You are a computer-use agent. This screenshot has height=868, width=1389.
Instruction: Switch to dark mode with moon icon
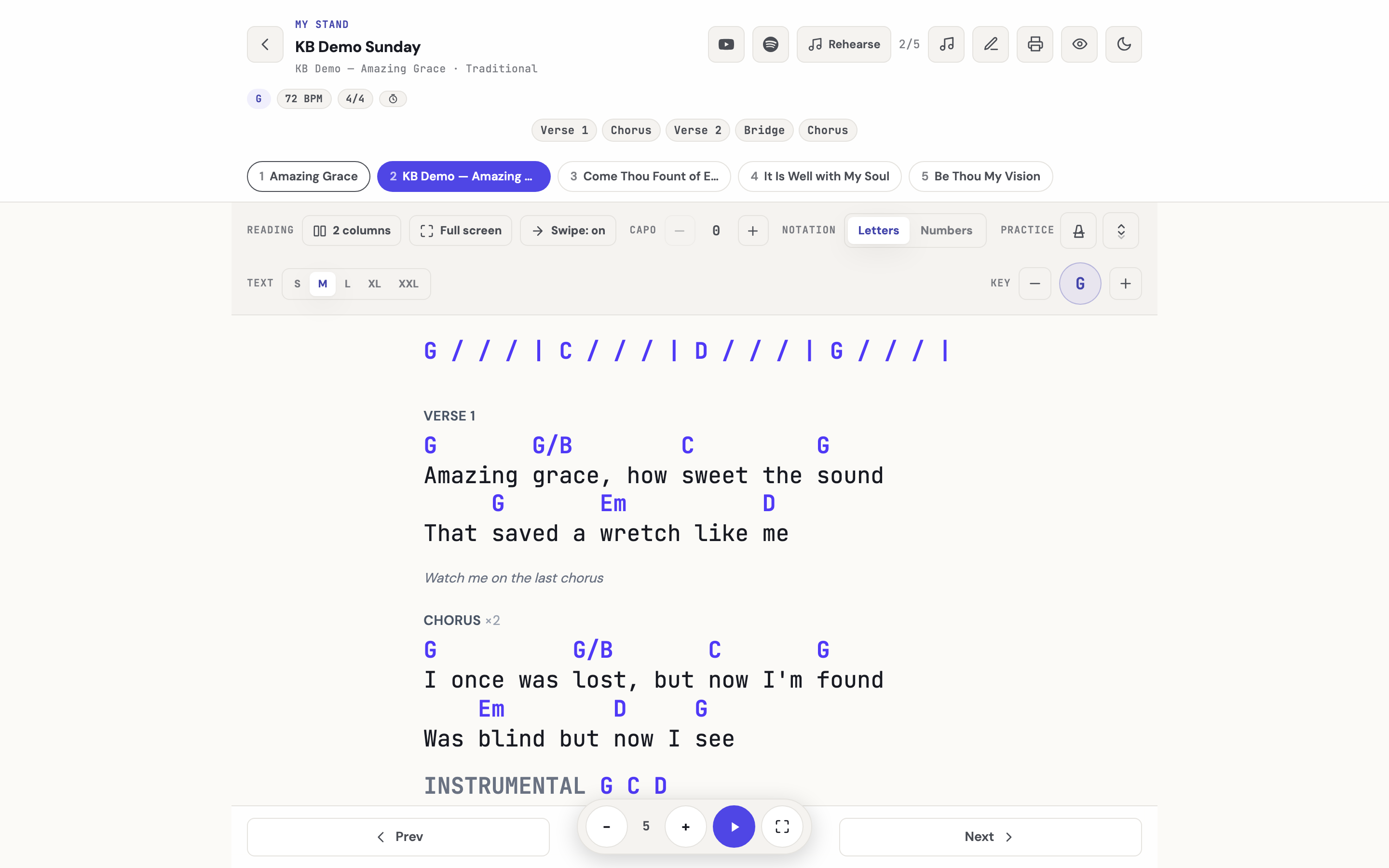tap(1123, 44)
